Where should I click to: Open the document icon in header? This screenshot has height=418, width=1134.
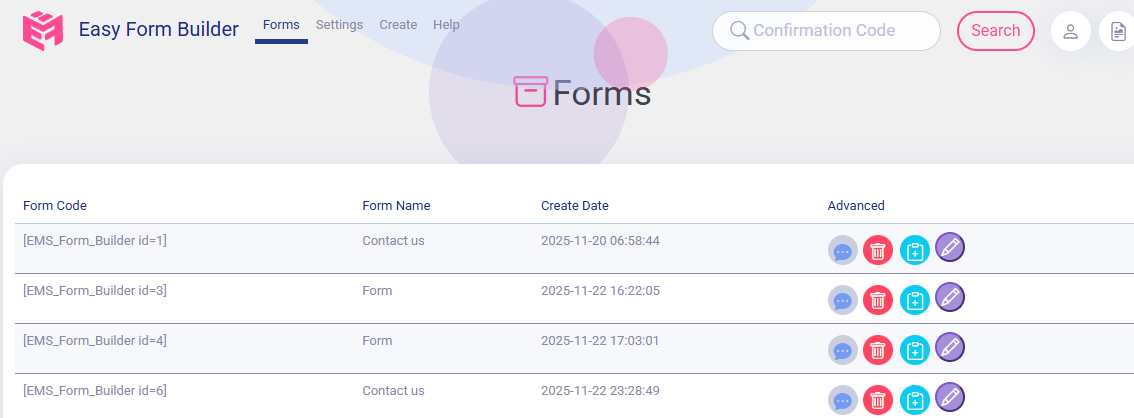click(1118, 31)
